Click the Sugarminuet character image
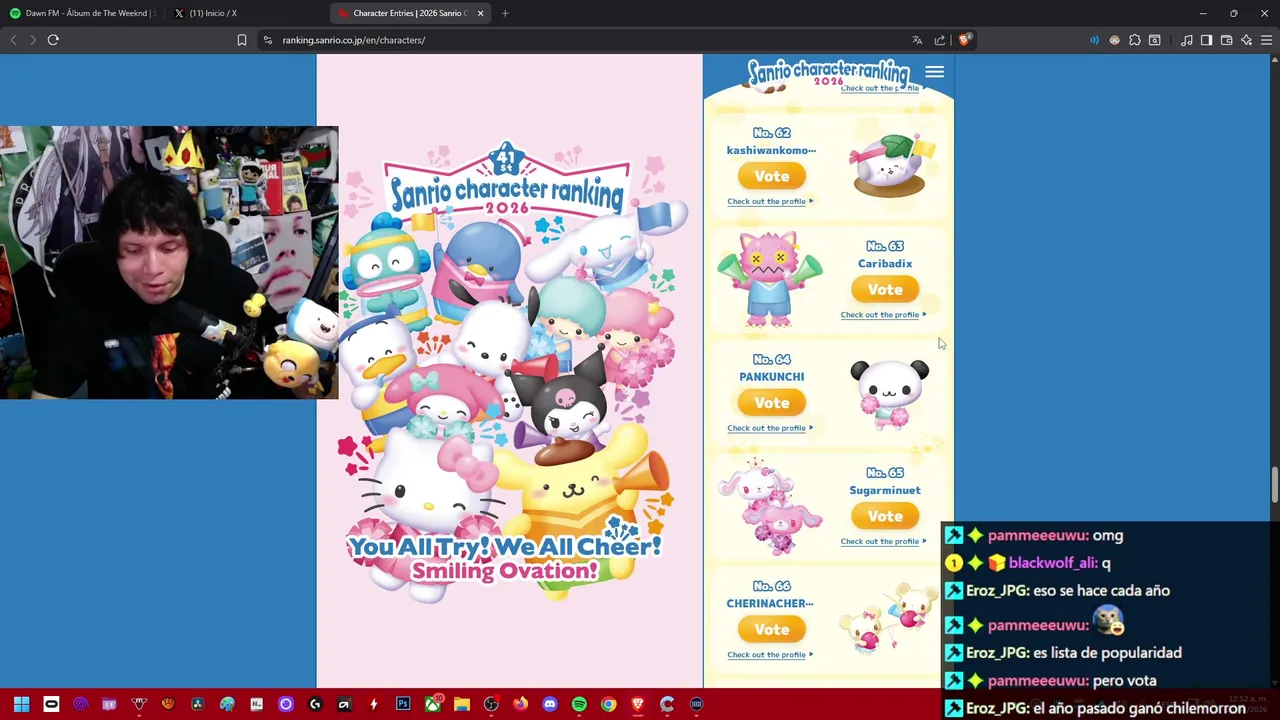Viewport: 1280px width, 720px height. coord(768,506)
